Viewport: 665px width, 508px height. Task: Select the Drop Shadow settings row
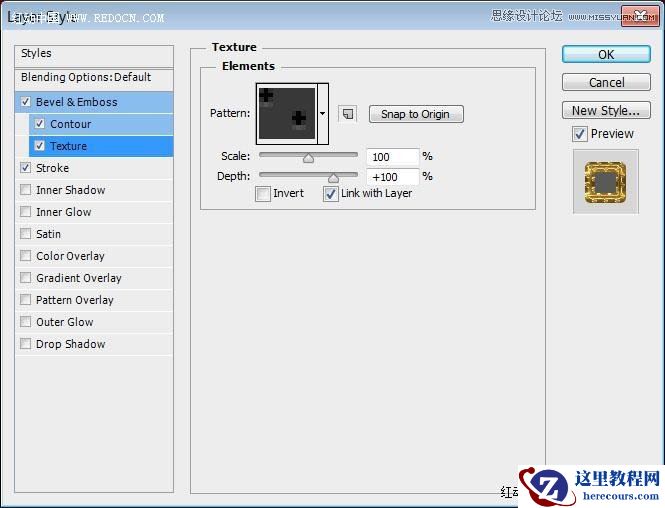point(94,344)
